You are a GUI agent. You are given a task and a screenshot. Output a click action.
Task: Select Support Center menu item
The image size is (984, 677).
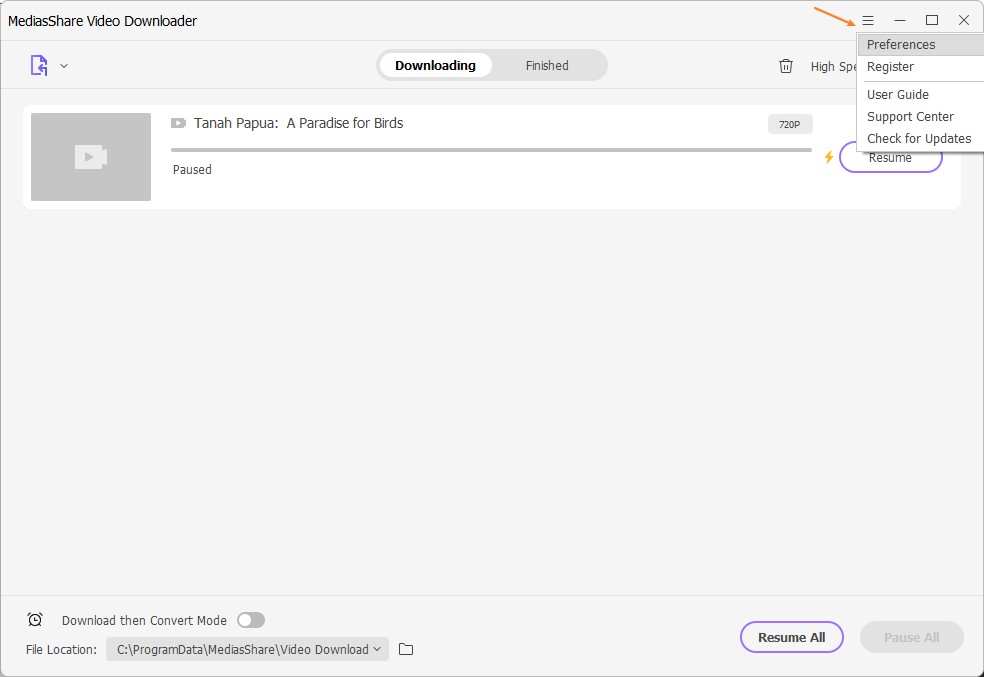click(910, 117)
